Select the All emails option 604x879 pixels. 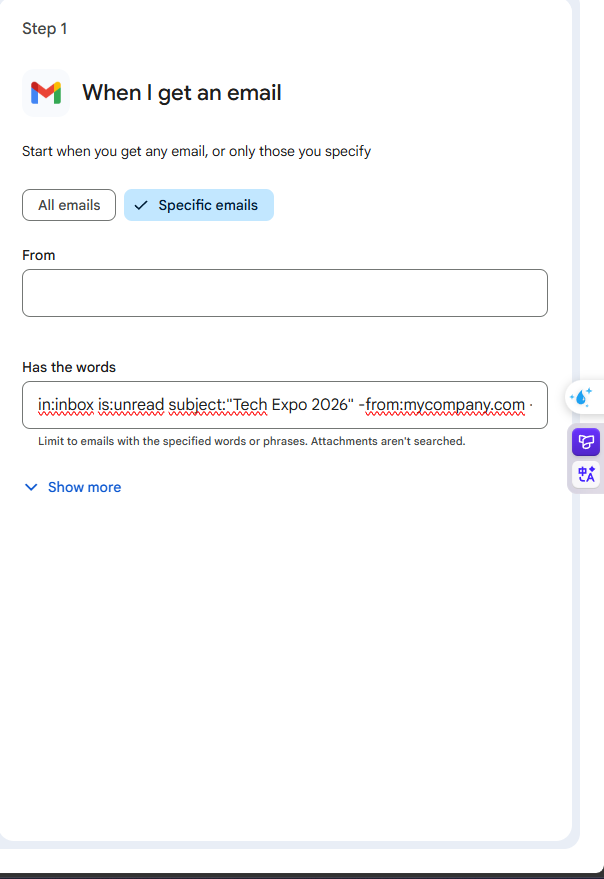[x=69, y=205]
